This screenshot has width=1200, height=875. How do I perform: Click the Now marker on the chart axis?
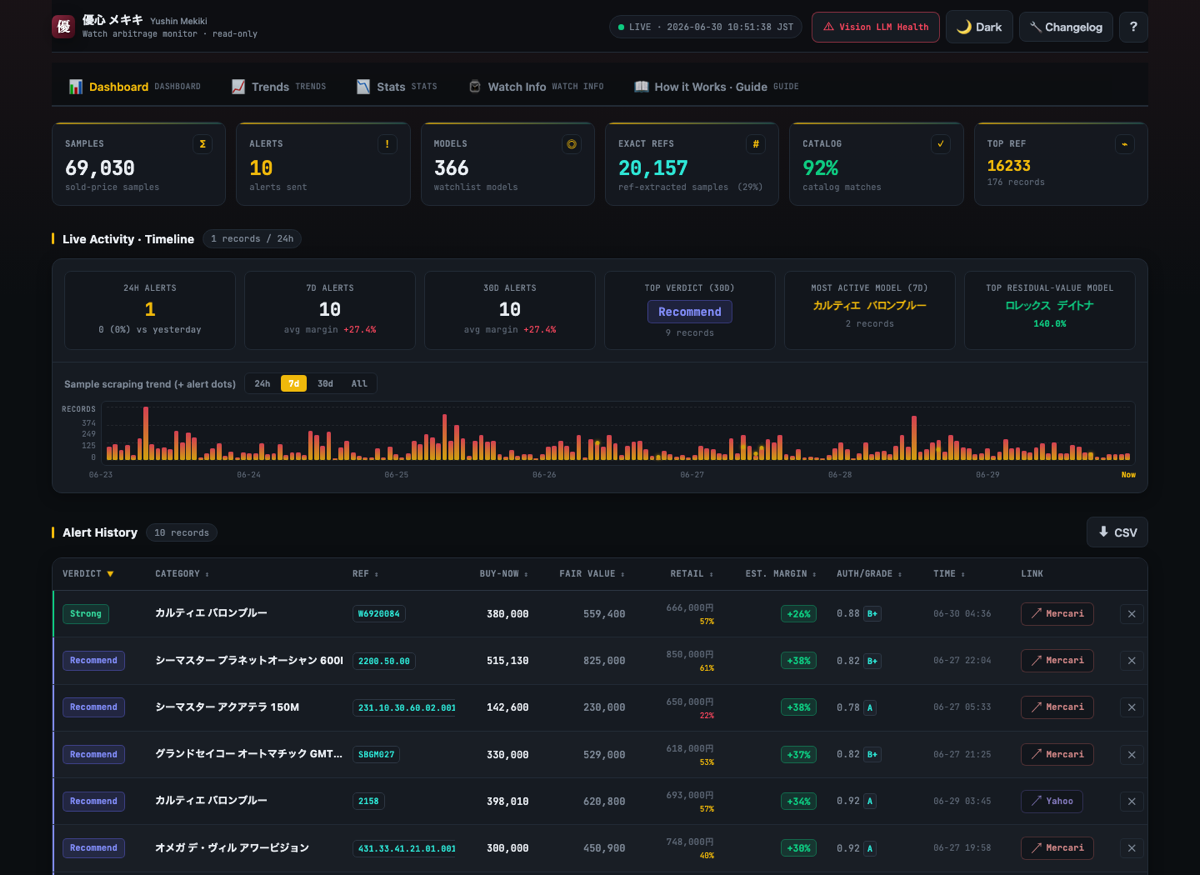(x=1128, y=475)
